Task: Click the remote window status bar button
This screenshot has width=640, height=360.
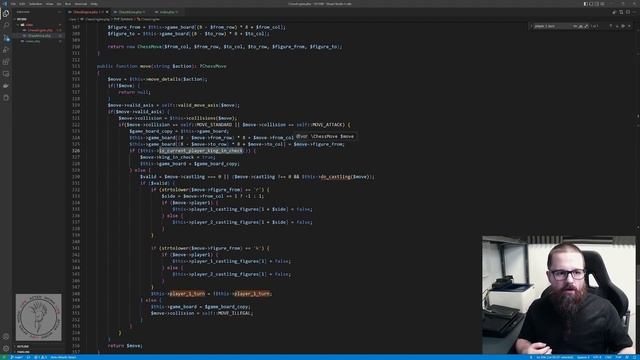Action: click(x=4, y=357)
